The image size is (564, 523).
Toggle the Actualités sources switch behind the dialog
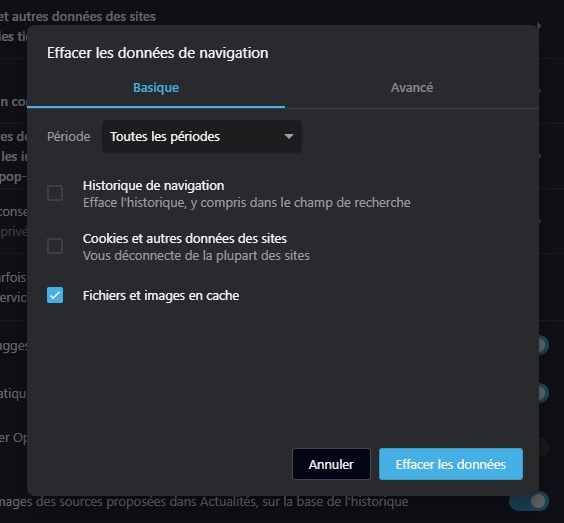click(529, 501)
